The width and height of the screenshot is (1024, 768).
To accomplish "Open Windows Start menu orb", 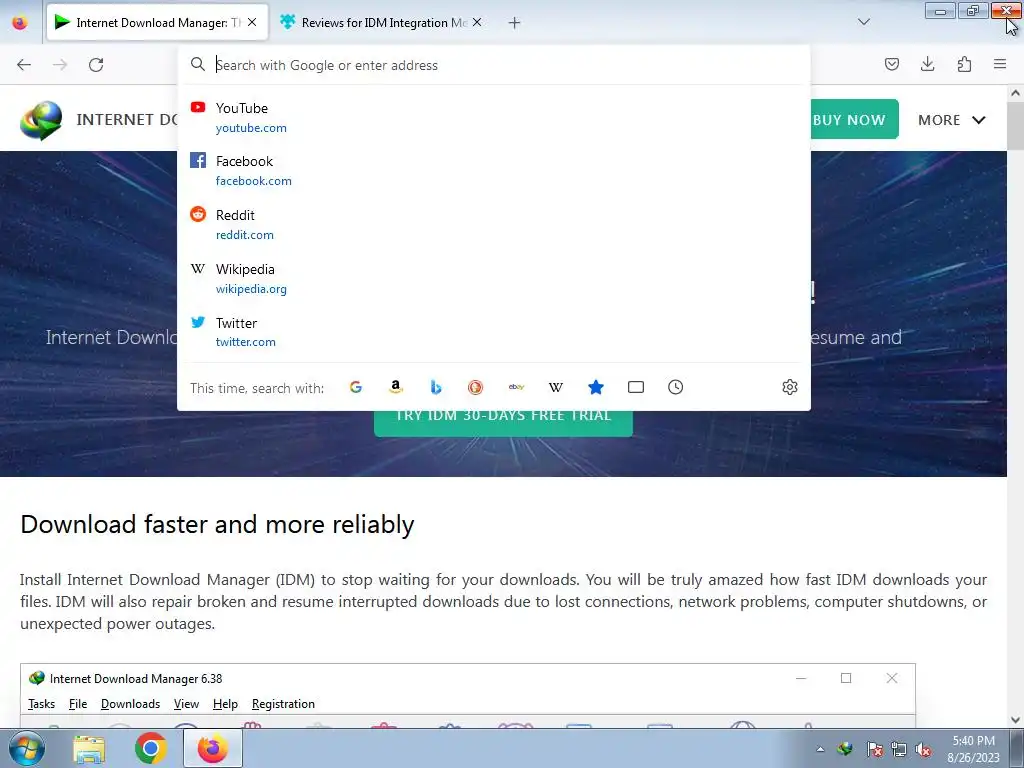I will (x=27, y=748).
